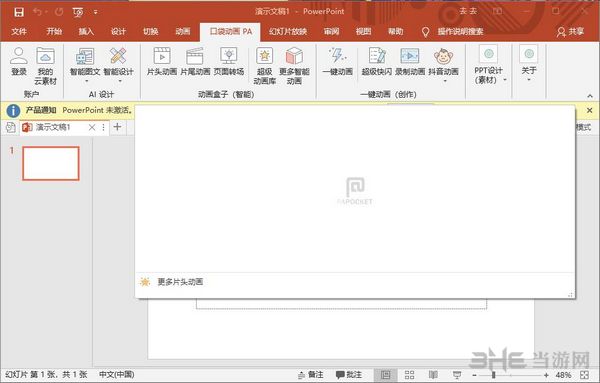Zoom in with the plus button
The height and width of the screenshot is (383, 600).
click(x=546, y=375)
